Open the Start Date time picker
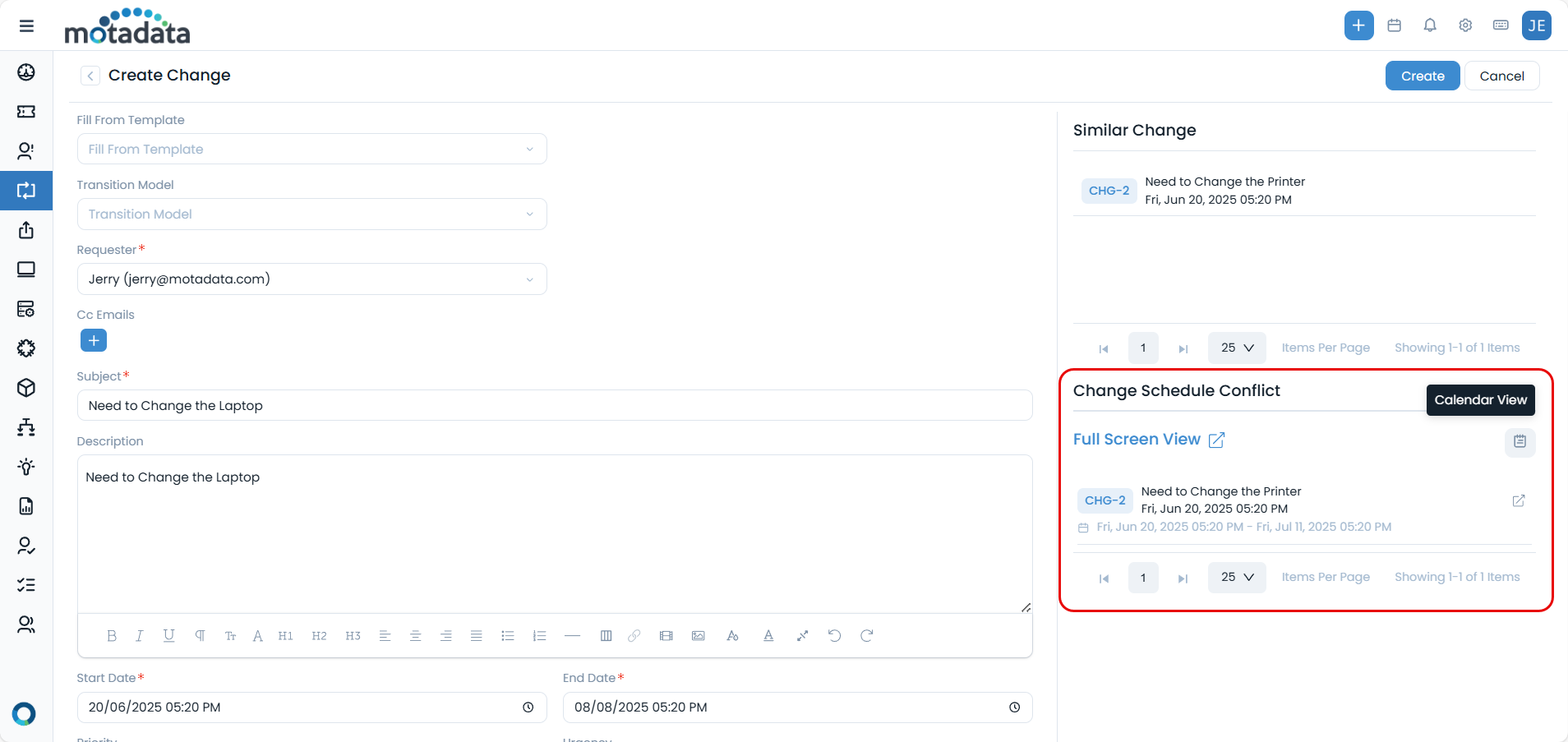 click(528, 707)
